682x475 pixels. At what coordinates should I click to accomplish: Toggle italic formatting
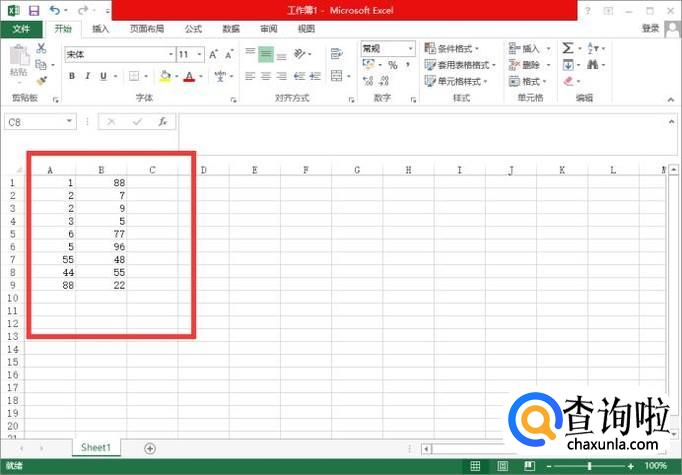(87, 76)
